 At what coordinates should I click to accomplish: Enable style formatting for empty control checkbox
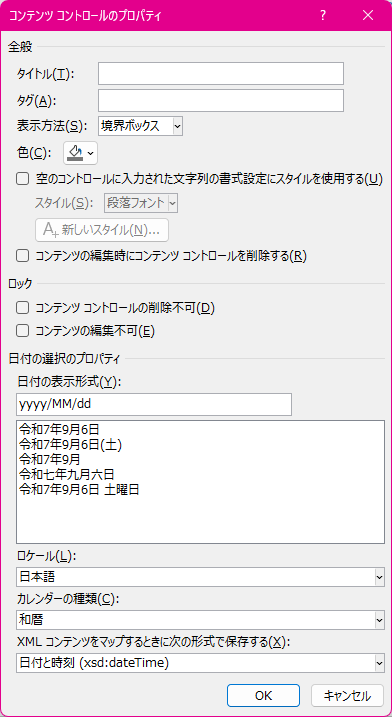pos(22,178)
